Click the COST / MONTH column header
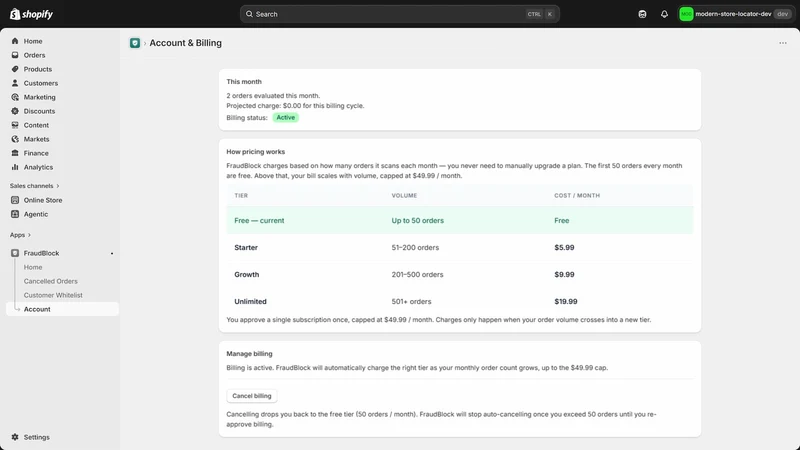The image size is (800, 450). click(577, 195)
